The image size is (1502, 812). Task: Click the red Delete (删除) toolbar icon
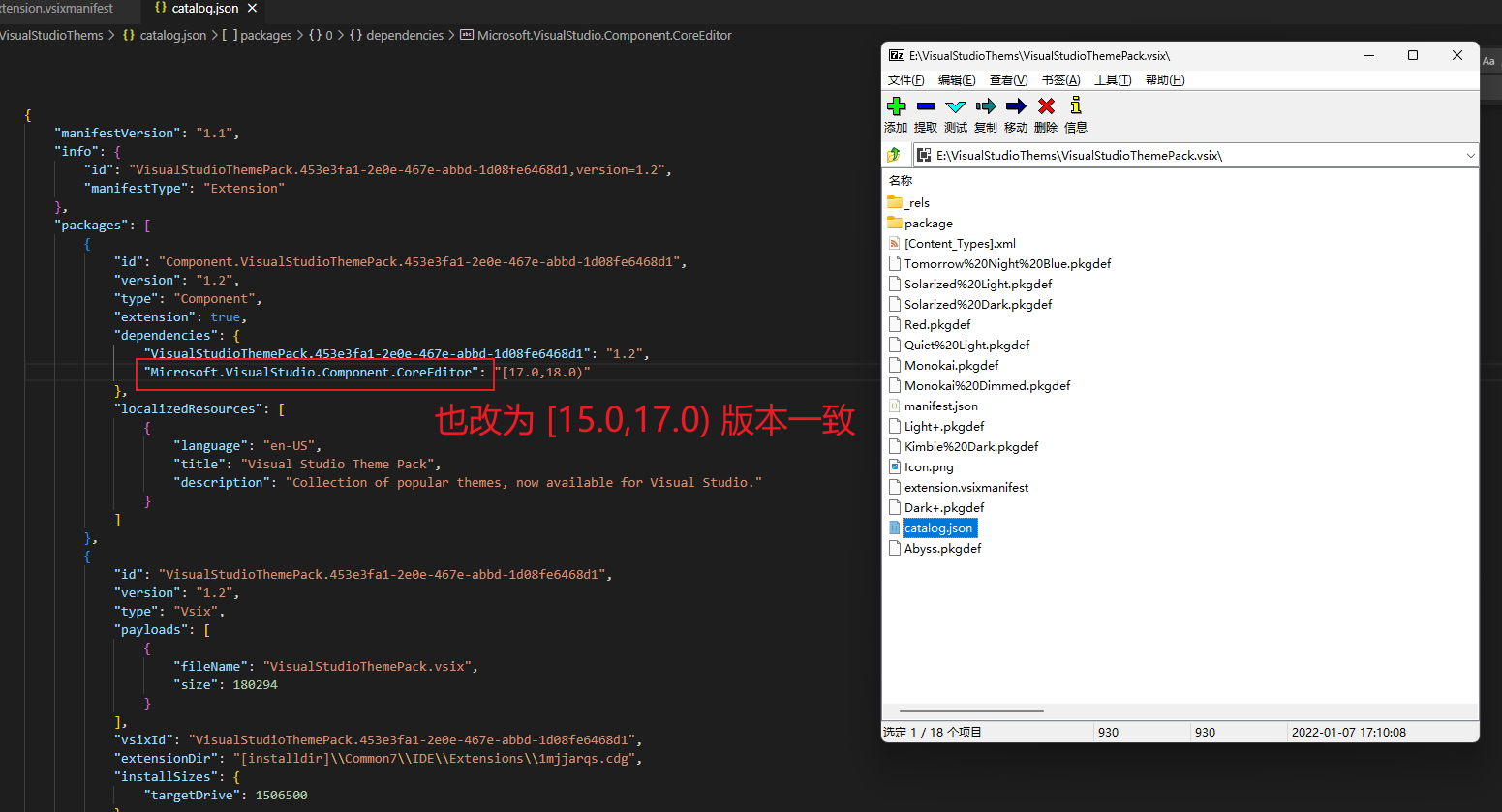1046,106
